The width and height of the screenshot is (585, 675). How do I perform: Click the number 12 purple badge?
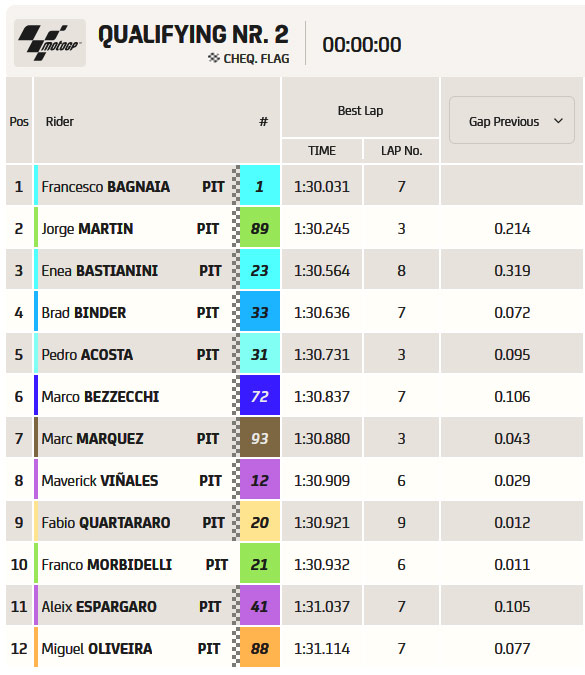260,479
